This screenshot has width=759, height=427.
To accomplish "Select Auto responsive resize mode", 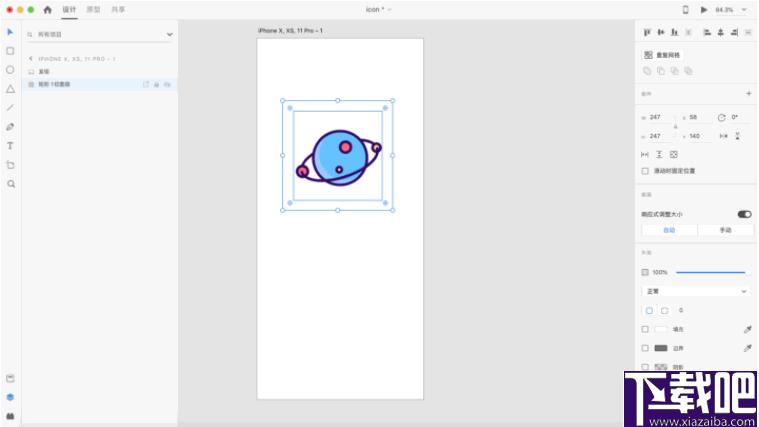I will [669, 230].
